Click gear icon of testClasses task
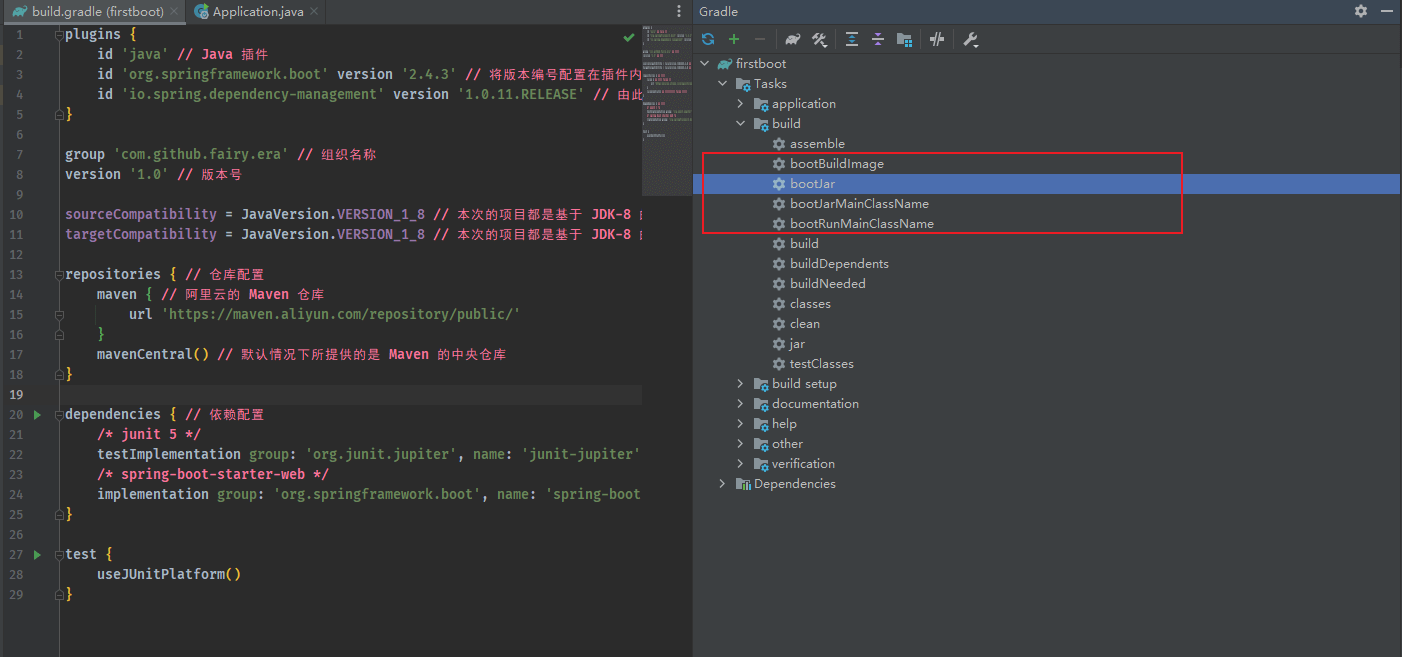 coord(780,364)
